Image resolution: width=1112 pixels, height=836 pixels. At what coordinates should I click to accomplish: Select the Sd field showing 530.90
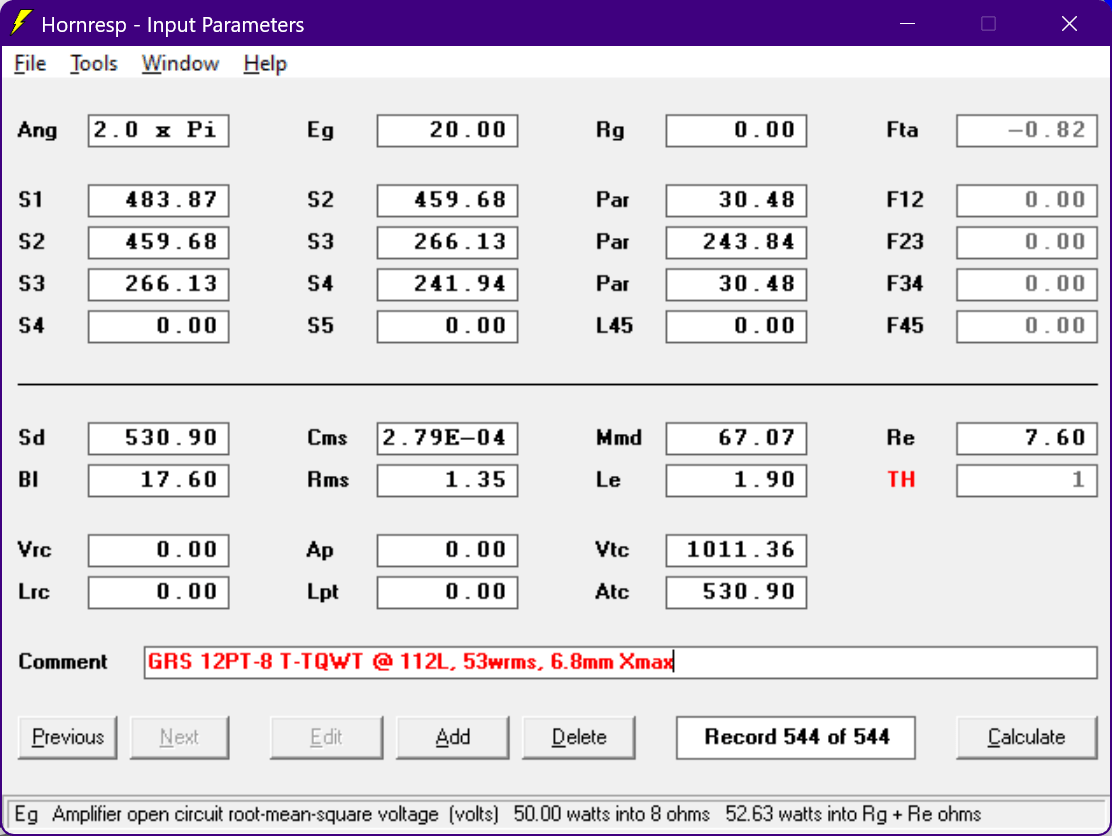158,438
